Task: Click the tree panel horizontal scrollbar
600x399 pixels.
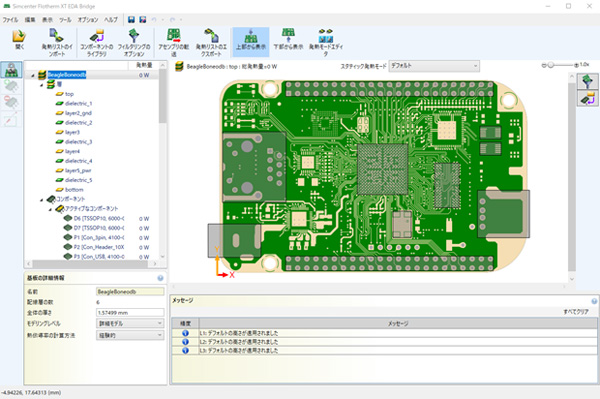Action: click(90, 264)
